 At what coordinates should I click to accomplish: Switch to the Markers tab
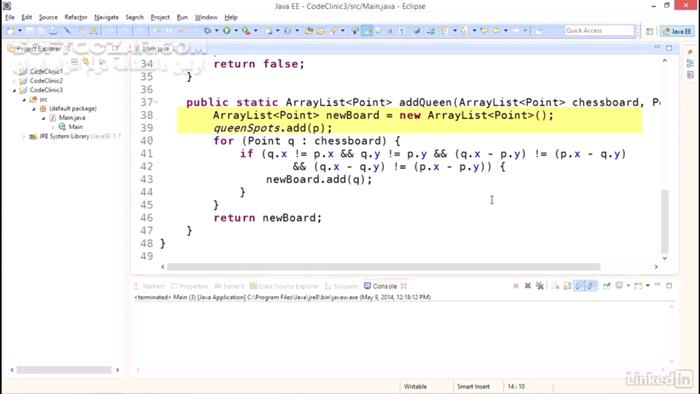[150, 286]
